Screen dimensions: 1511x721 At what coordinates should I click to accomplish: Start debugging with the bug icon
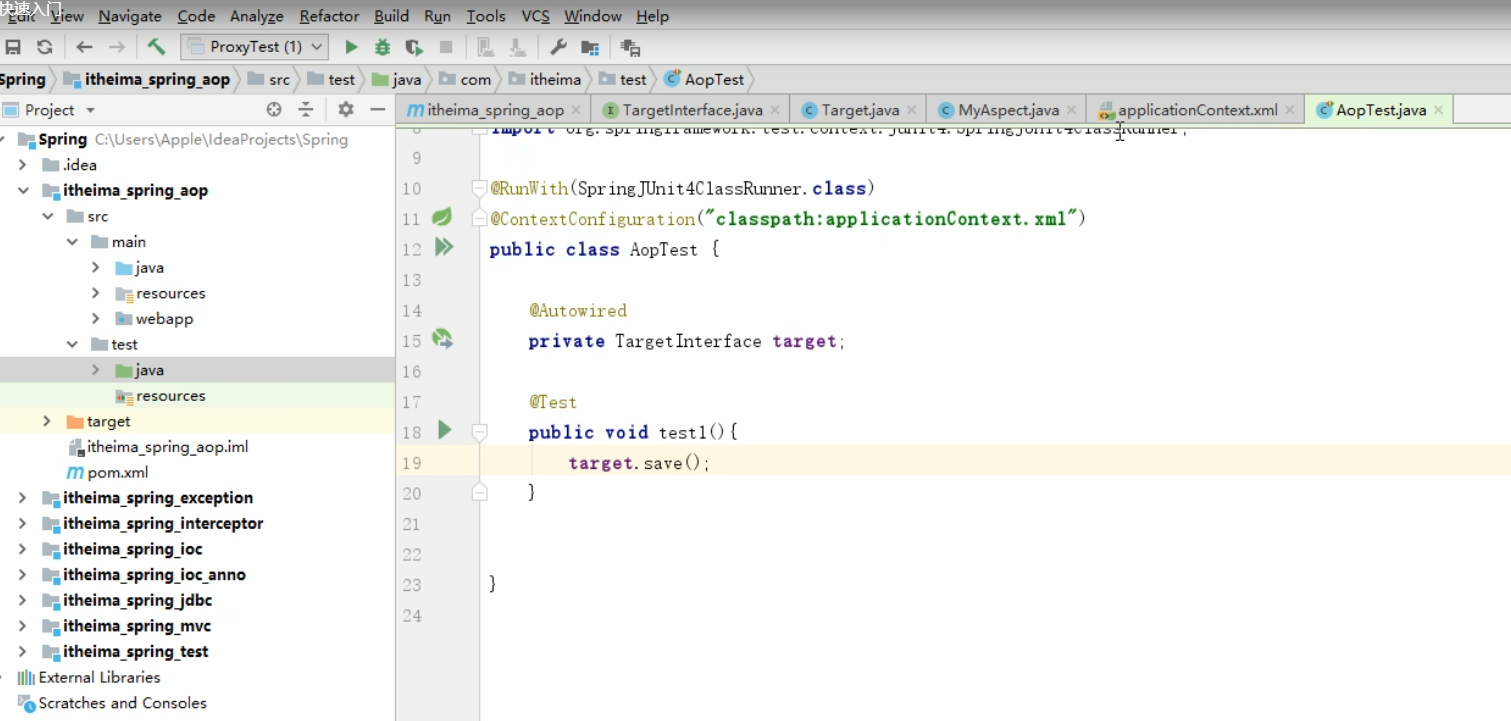point(382,47)
